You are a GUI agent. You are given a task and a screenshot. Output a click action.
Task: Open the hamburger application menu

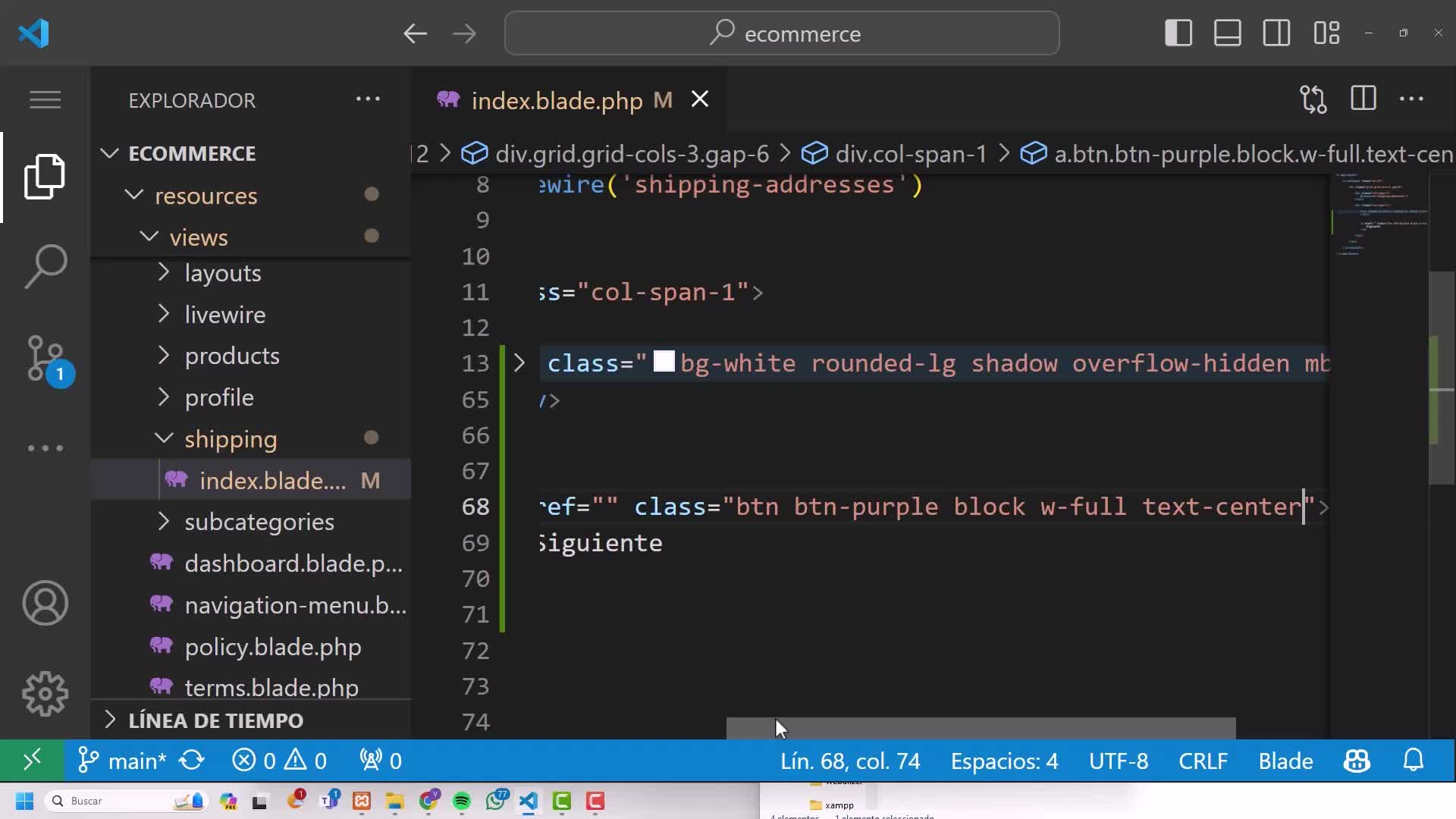pos(45,99)
